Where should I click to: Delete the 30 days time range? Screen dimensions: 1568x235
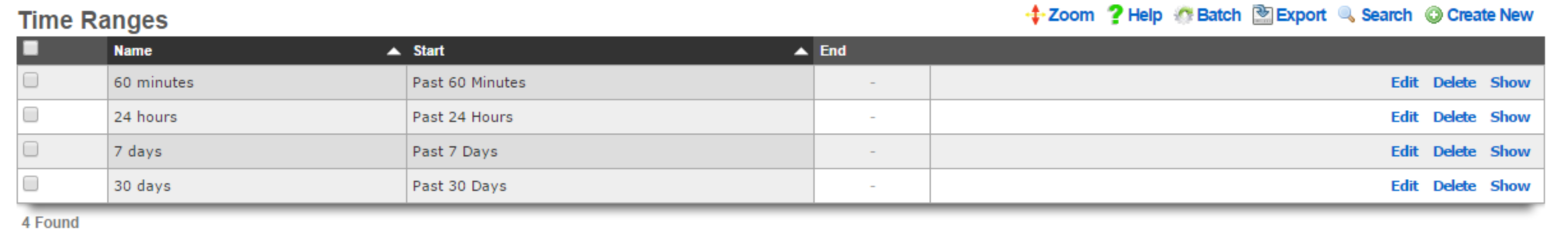1454,186
